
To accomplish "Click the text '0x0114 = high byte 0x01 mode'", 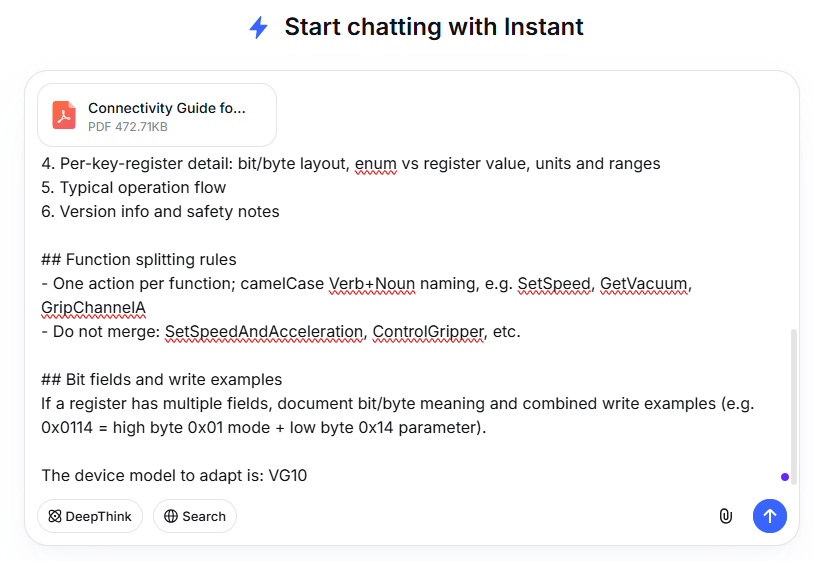I will coord(156,428).
